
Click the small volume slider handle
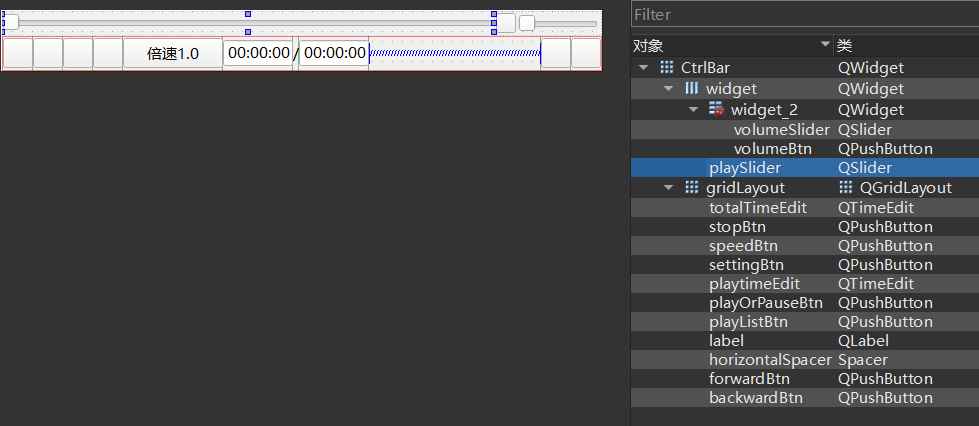[526, 23]
